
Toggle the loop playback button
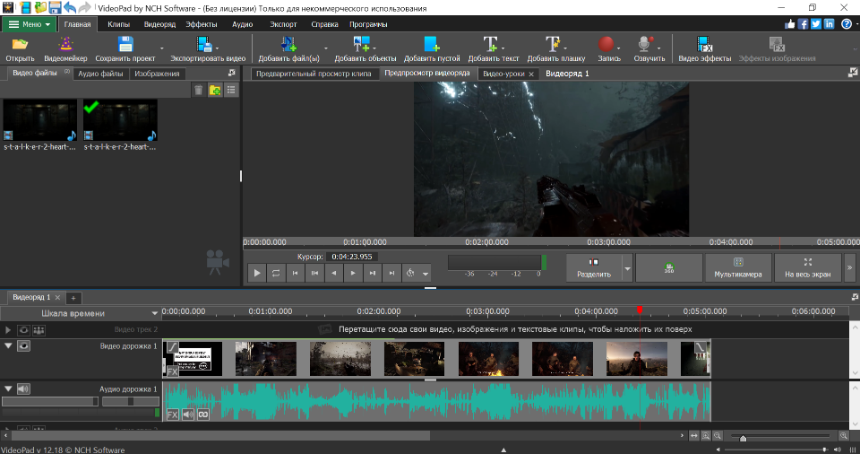click(276, 273)
